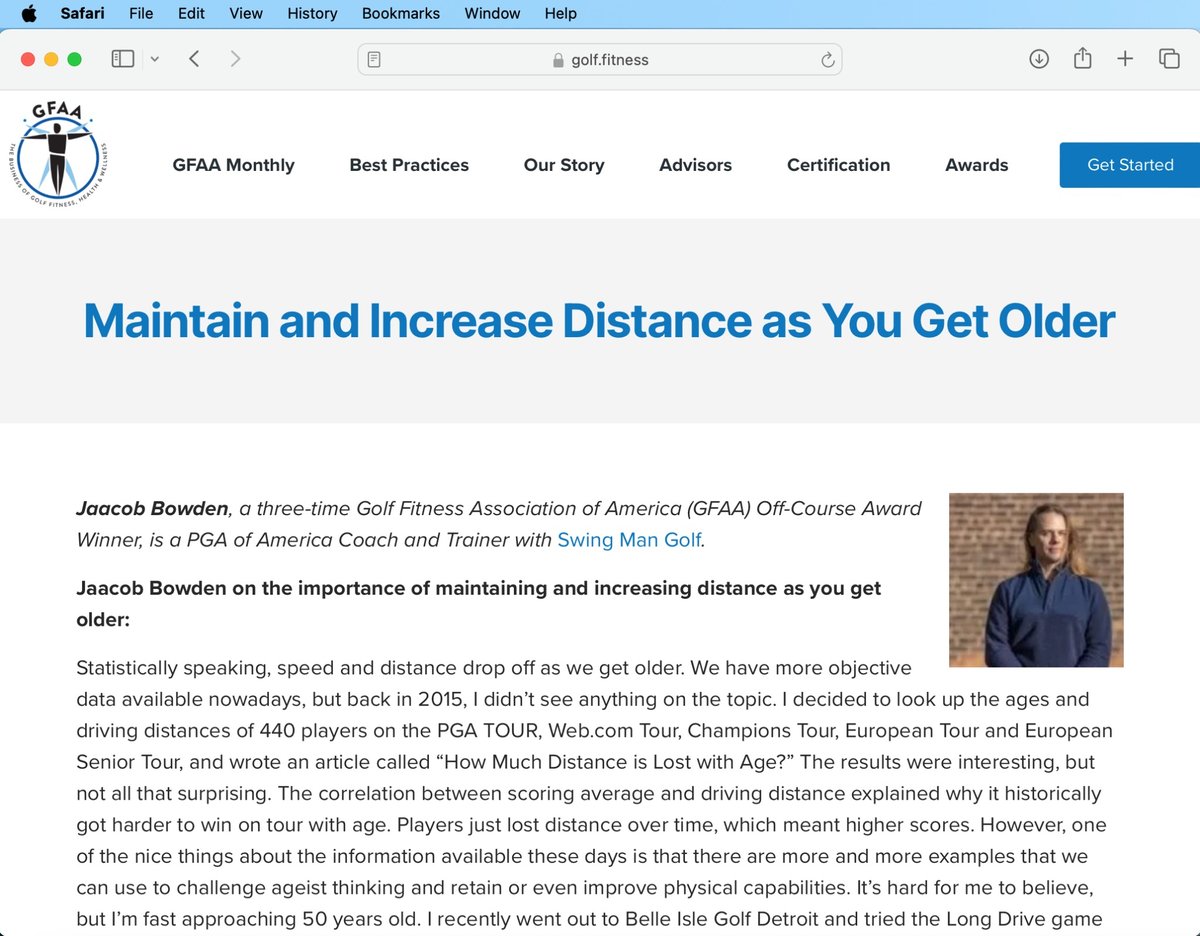
Task: Open the sidebar options chevron
Action: (x=155, y=58)
